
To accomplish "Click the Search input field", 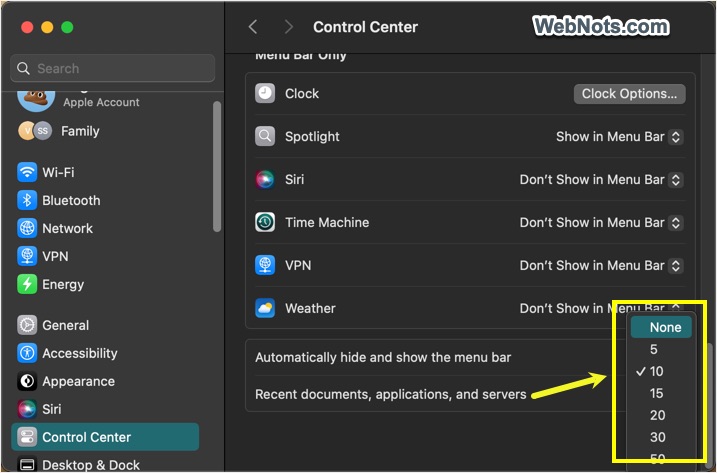I will (x=112, y=69).
